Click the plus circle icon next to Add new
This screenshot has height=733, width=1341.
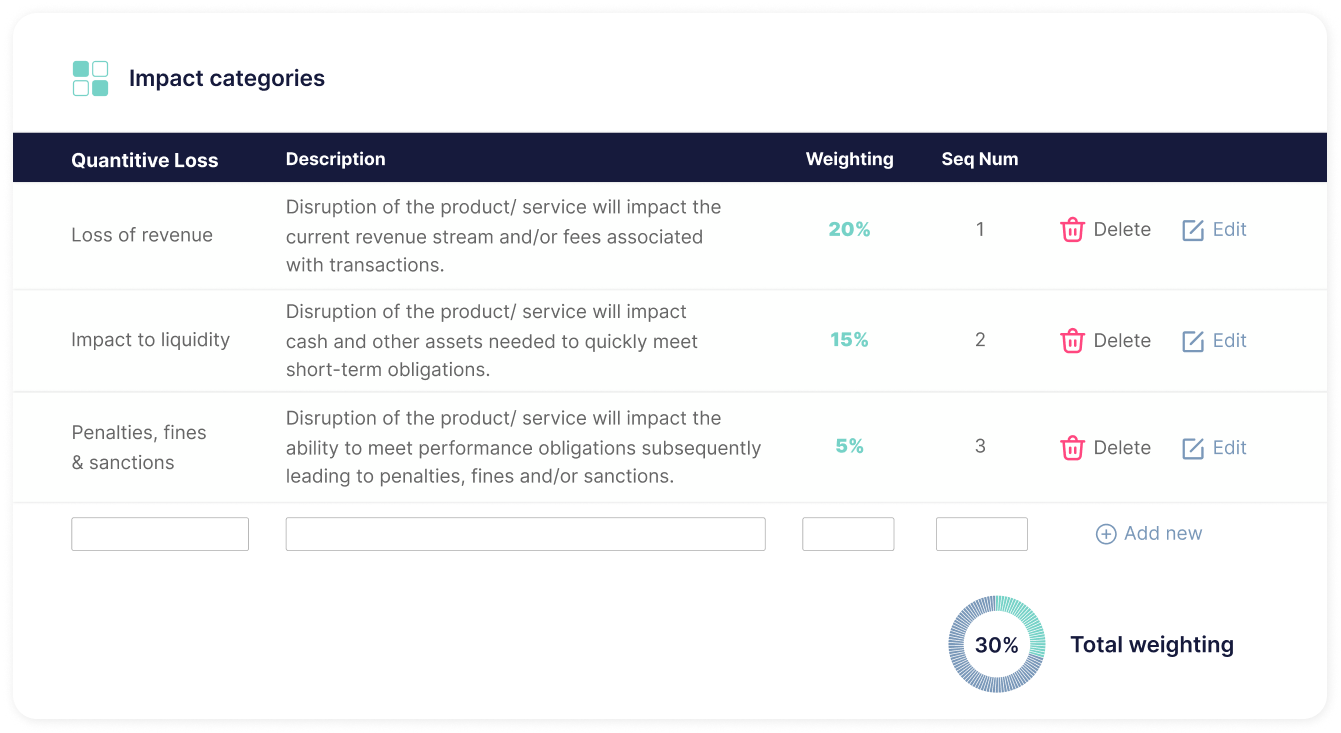point(1105,533)
